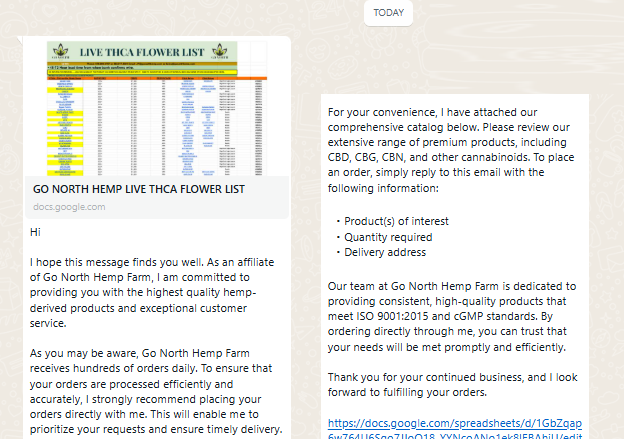Click the Product(s) of interest bullet
The image size is (624, 439).
396,221
